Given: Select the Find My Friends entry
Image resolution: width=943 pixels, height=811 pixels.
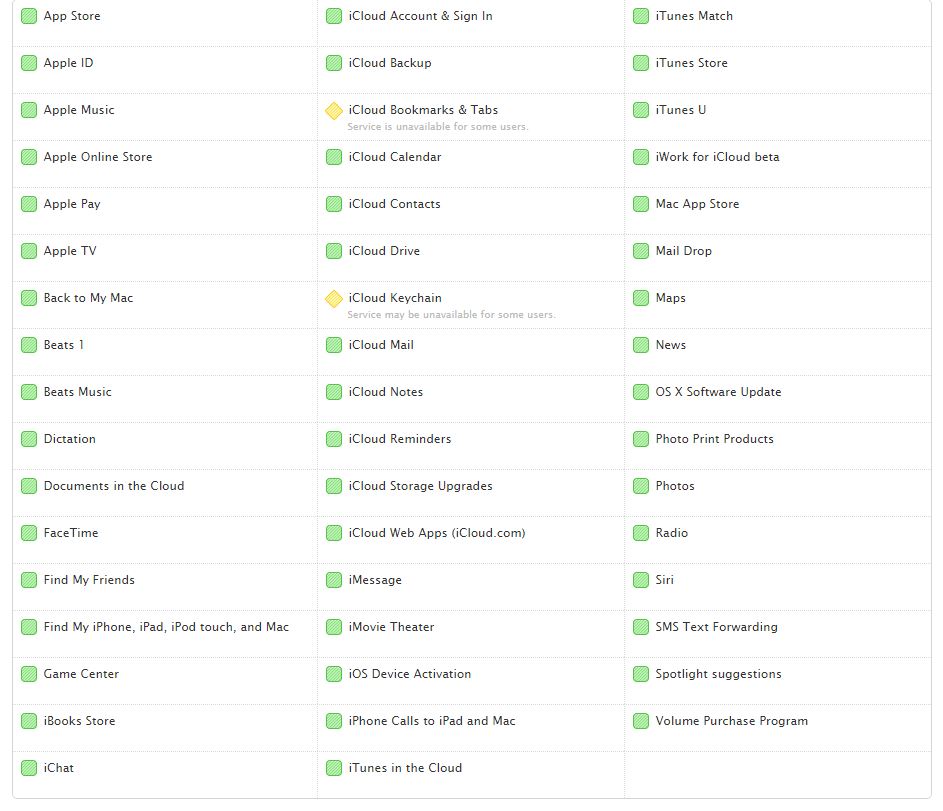Looking at the screenshot, I should point(89,580).
